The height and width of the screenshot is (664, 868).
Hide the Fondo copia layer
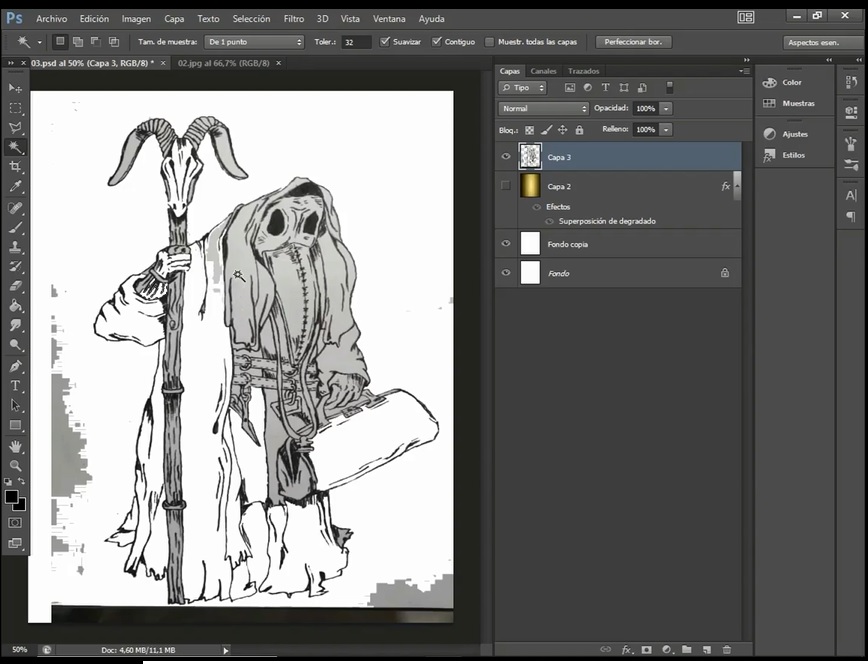506,243
